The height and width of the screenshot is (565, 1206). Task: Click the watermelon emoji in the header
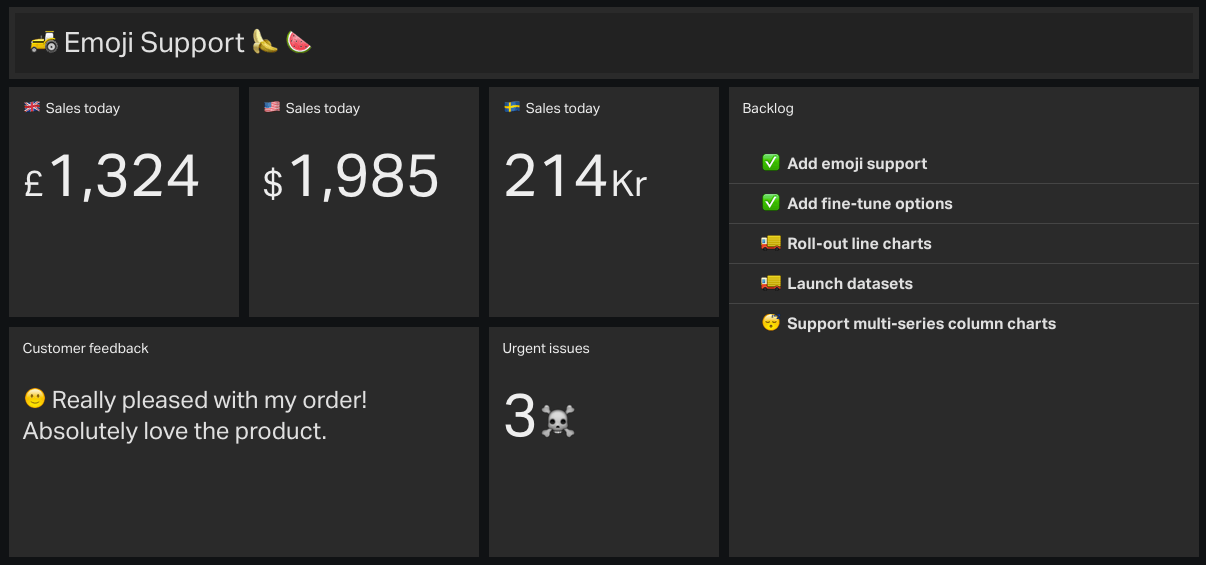(x=298, y=42)
